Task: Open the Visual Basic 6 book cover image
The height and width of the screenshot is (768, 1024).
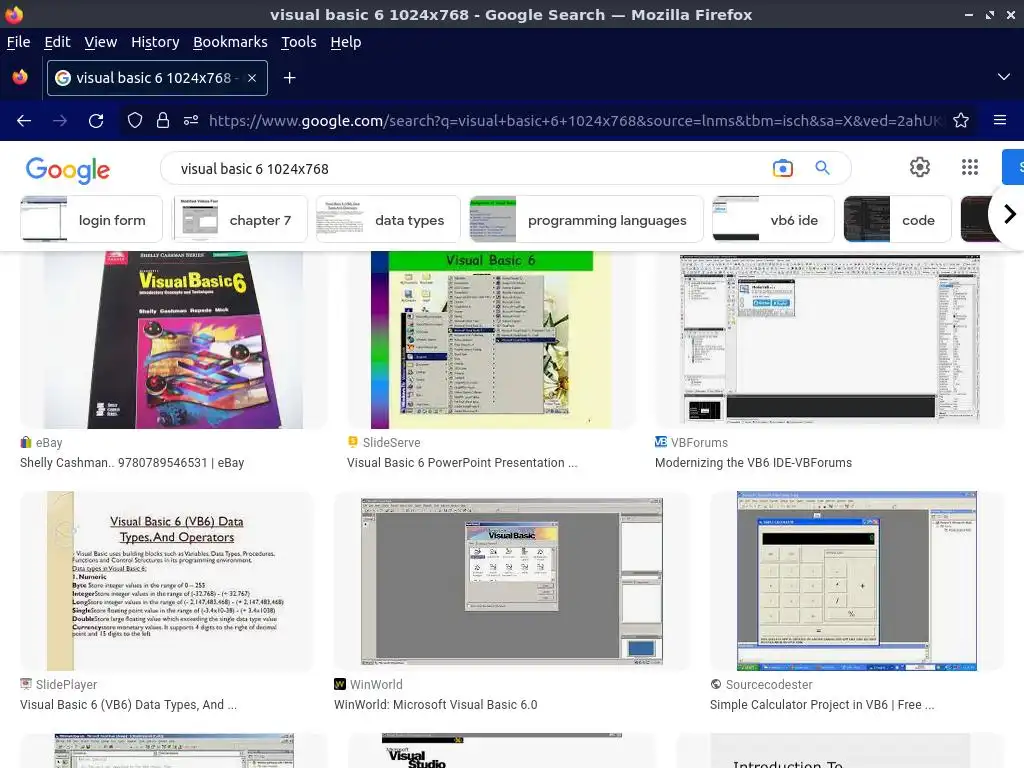Action: click(x=174, y=340)
